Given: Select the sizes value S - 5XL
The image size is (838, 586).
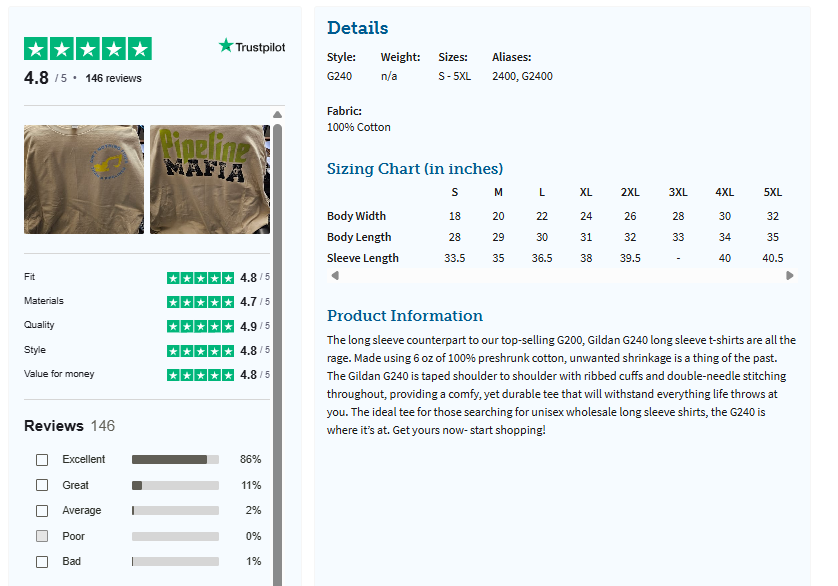Looking at the screenshot, I should click(x=454, y=76).
